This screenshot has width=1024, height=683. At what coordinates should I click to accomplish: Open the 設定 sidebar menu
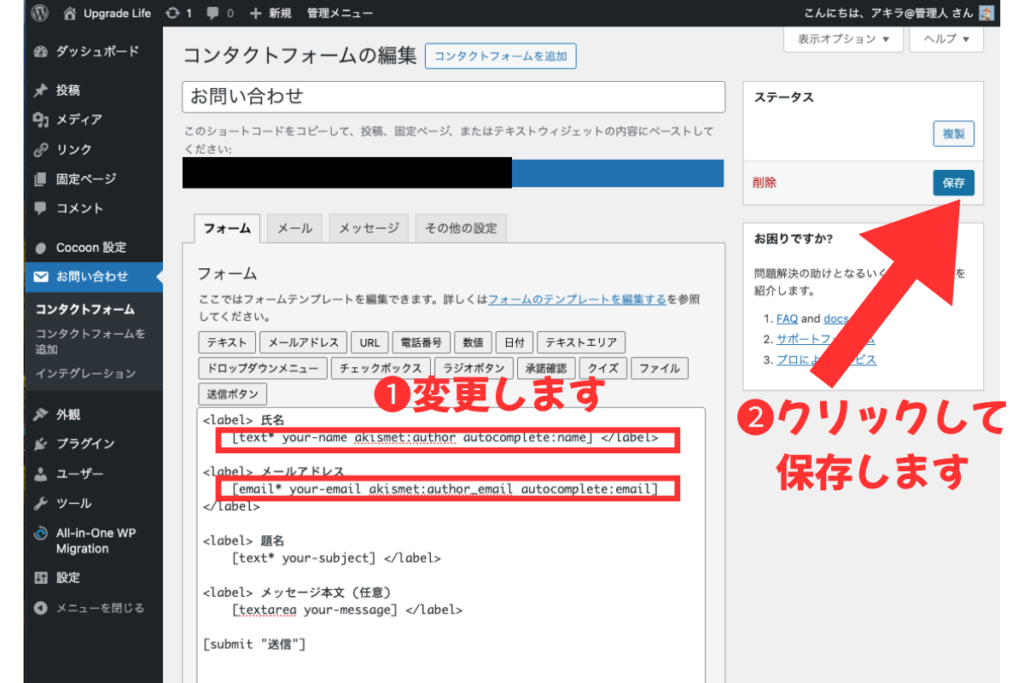(68, 578)
